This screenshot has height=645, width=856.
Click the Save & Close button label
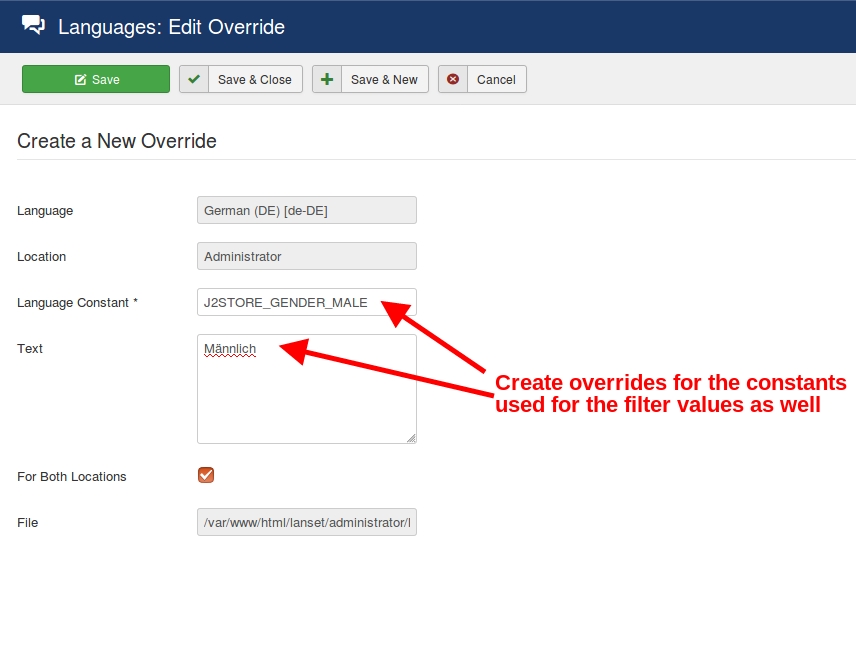[x=254, y=80]
